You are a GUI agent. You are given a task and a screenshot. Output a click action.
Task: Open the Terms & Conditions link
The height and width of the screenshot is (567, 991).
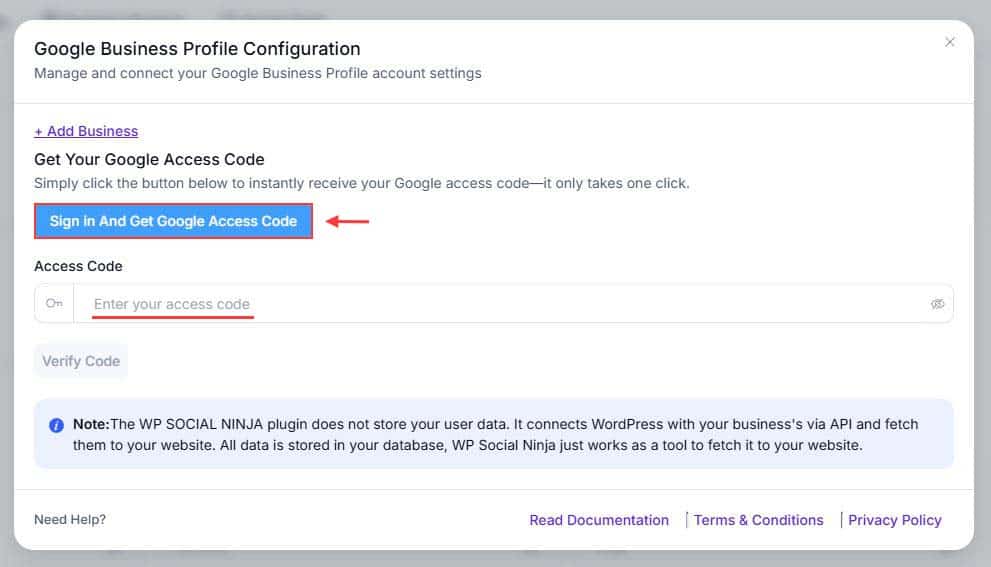coord(758,520)
